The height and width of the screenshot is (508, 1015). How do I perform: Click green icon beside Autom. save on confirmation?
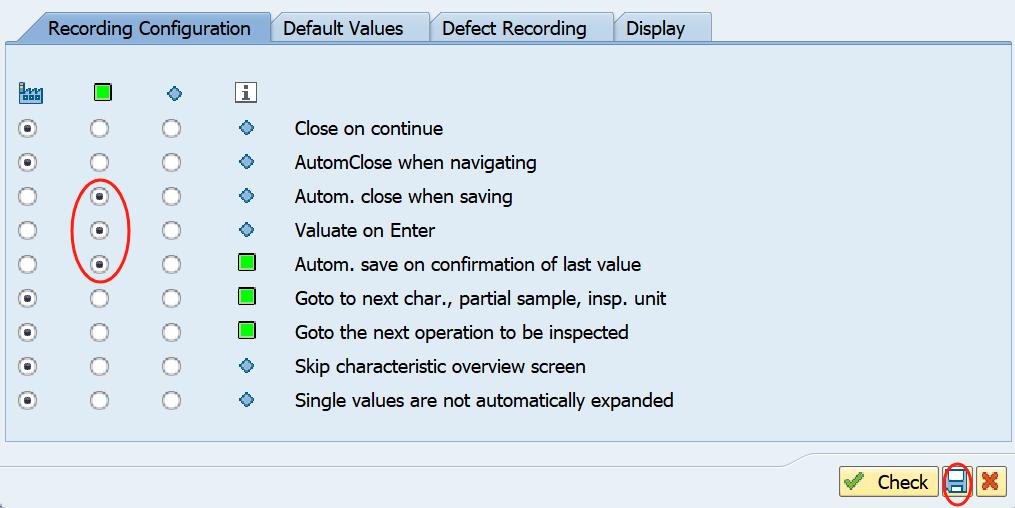(246, 263)
